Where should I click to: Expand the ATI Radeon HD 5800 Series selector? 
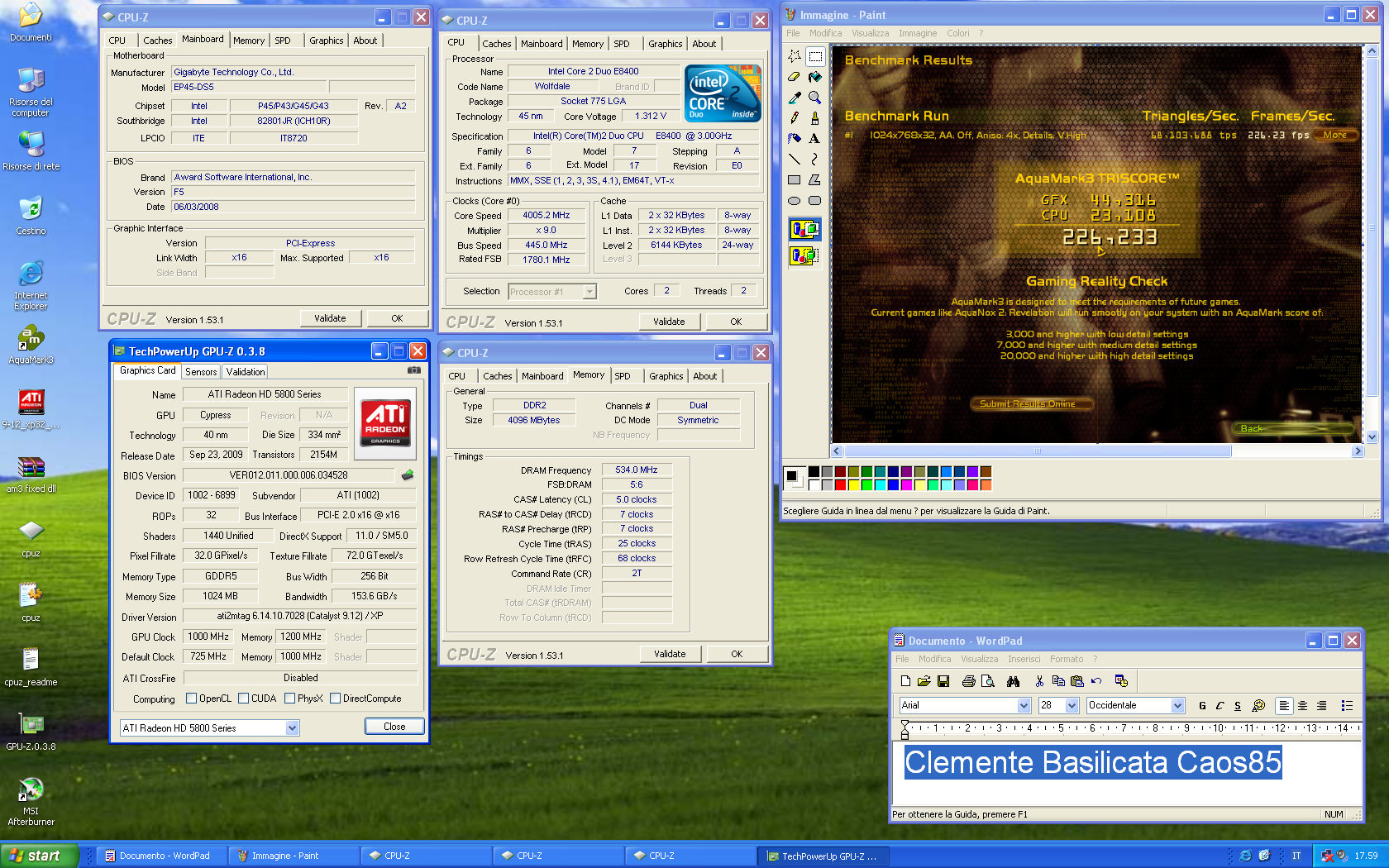pos(292,728)
